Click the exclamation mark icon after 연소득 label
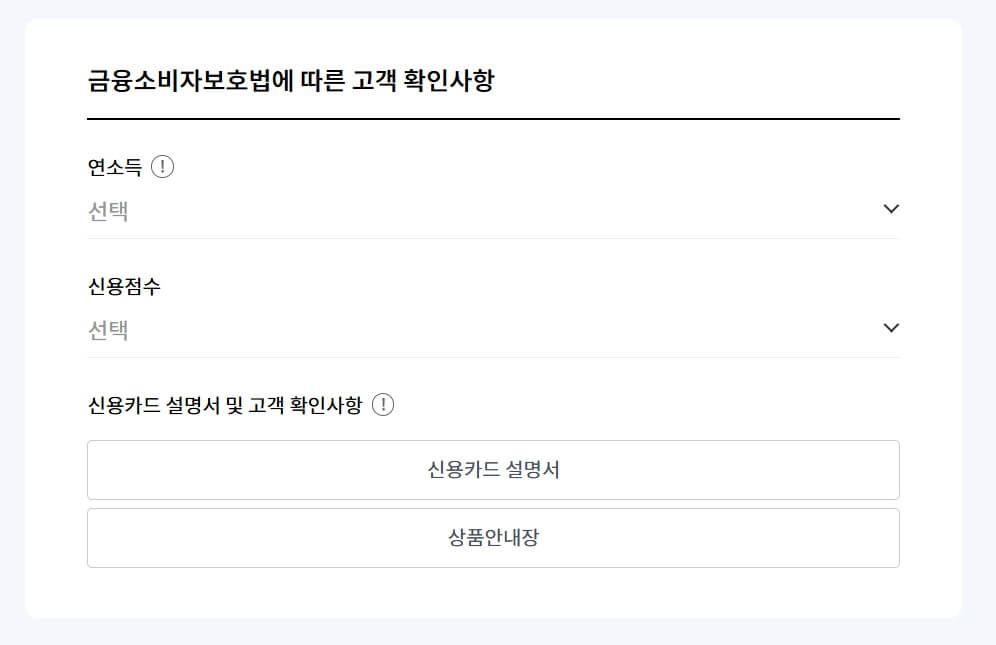The width and height of the screenshot is (996, 645). pyautogui.click(x=163, y=166)
